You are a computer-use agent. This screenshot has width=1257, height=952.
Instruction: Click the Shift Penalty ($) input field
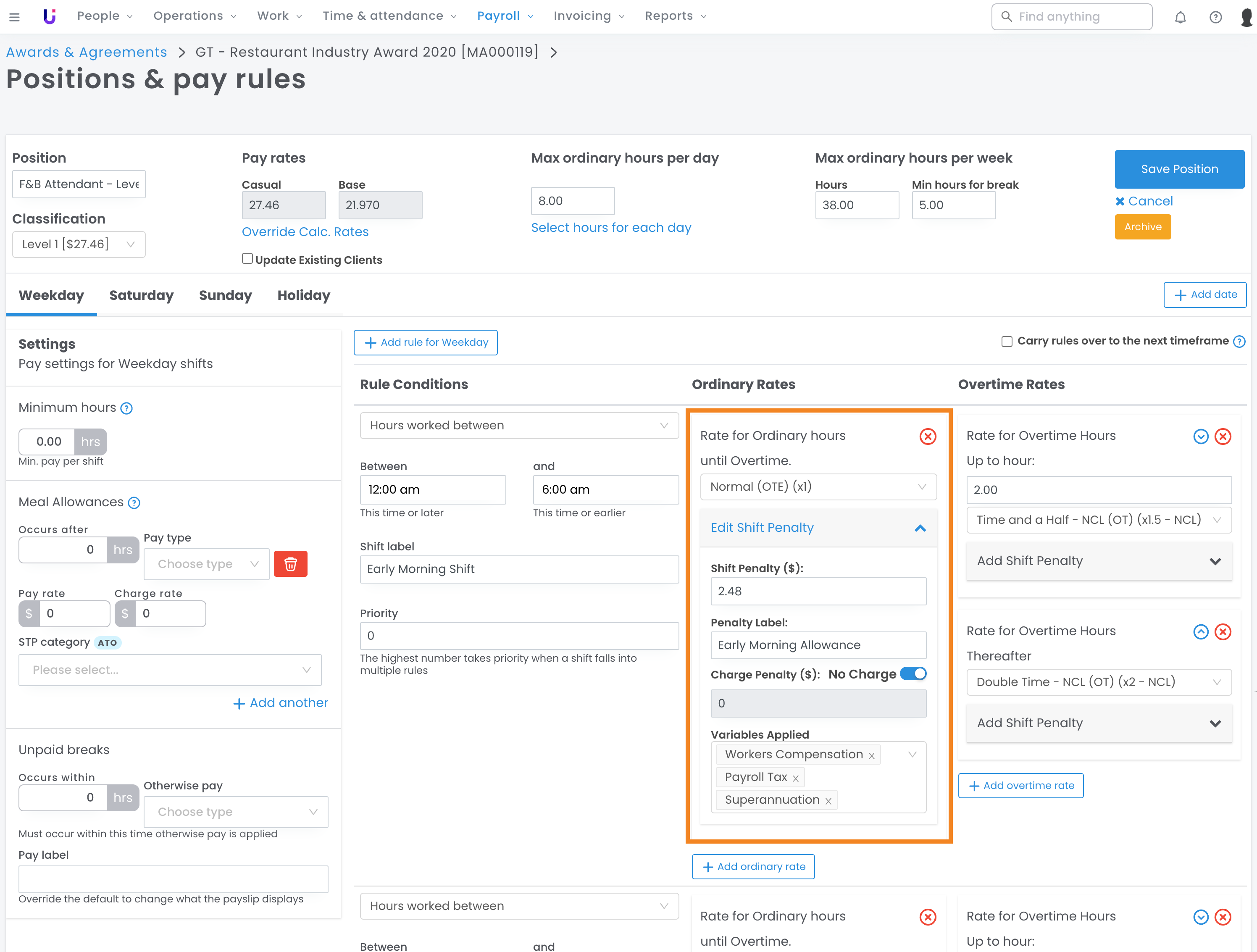click(818, 591)
